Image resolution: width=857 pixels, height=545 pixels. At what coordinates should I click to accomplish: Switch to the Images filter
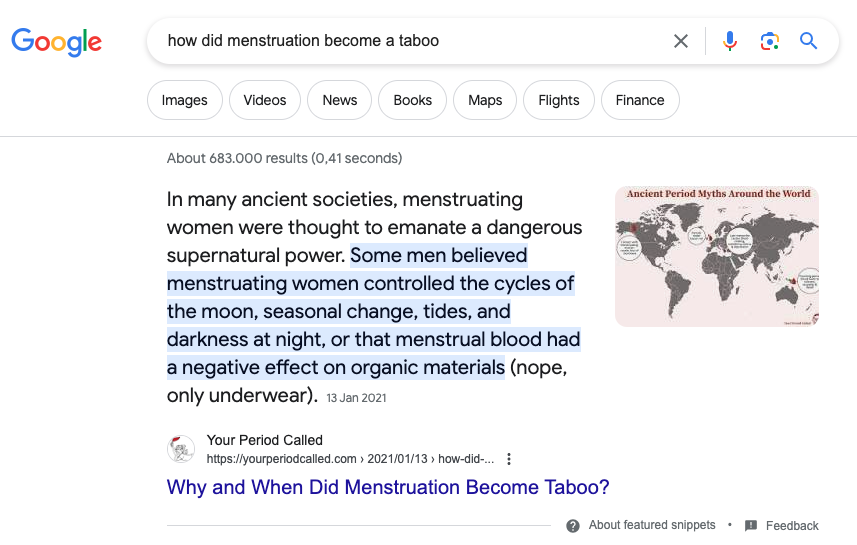(185, 100)
